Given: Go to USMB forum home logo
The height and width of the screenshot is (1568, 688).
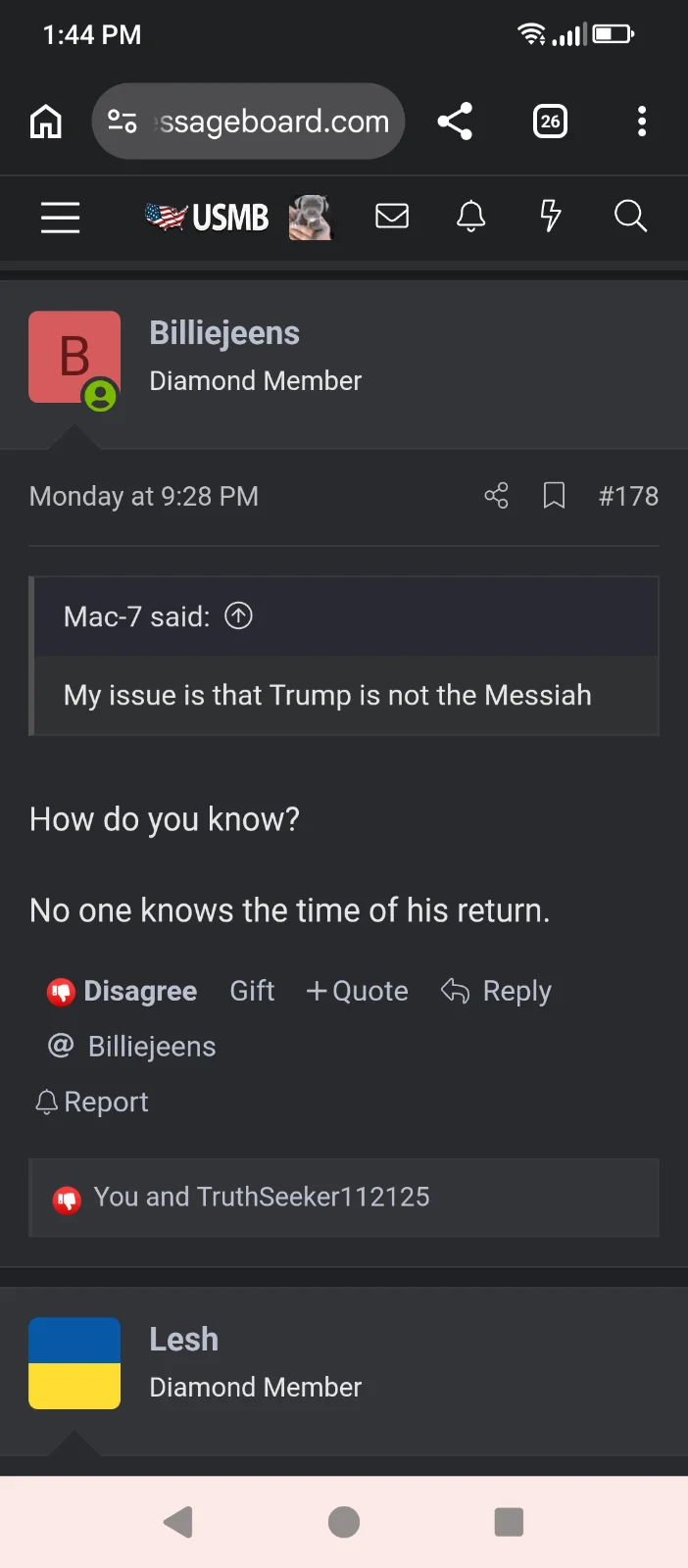Looking at the screenshot, I should click(207, 217).
